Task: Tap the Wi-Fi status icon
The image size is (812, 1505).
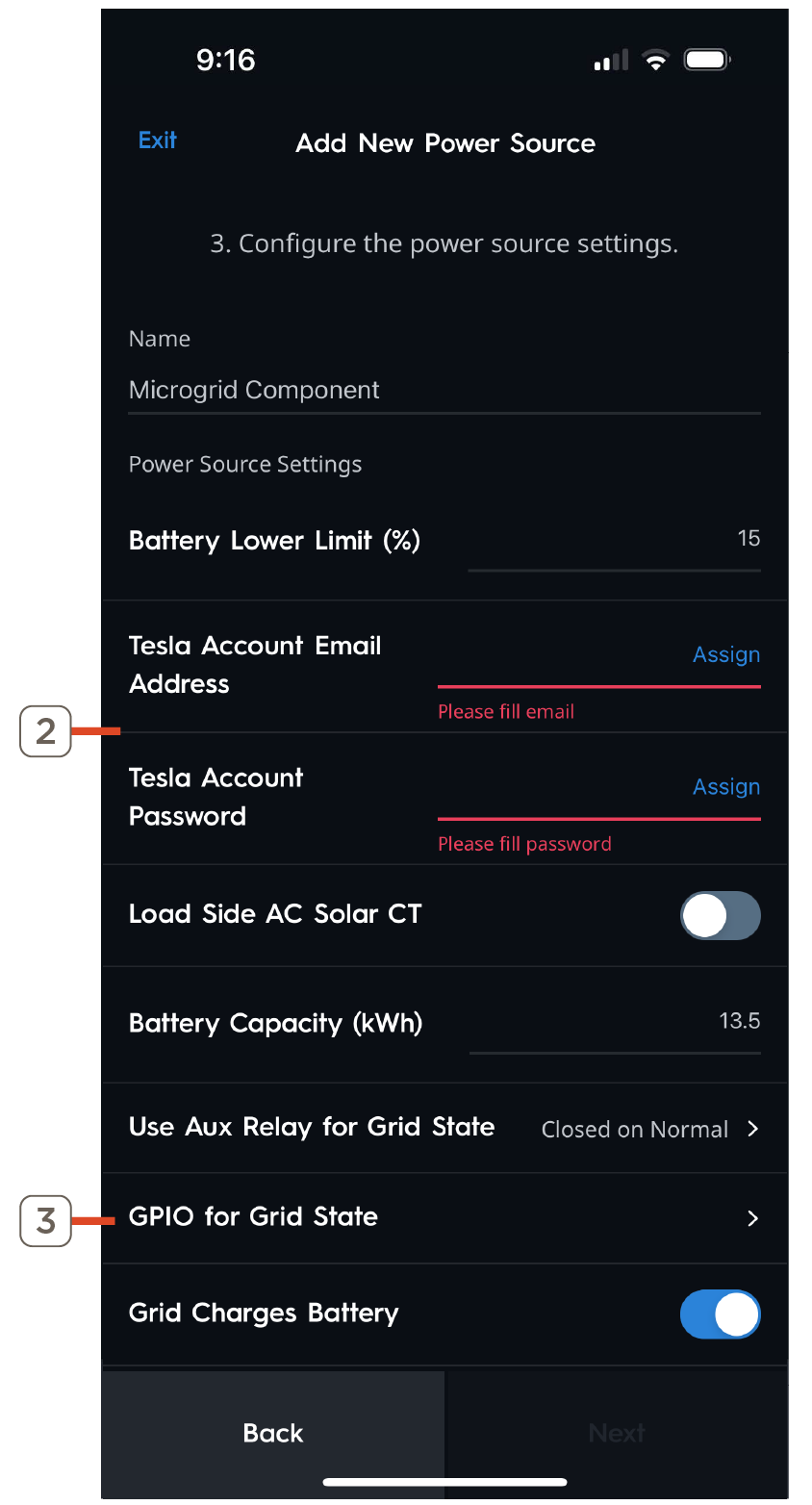Action: click(656, 61)
